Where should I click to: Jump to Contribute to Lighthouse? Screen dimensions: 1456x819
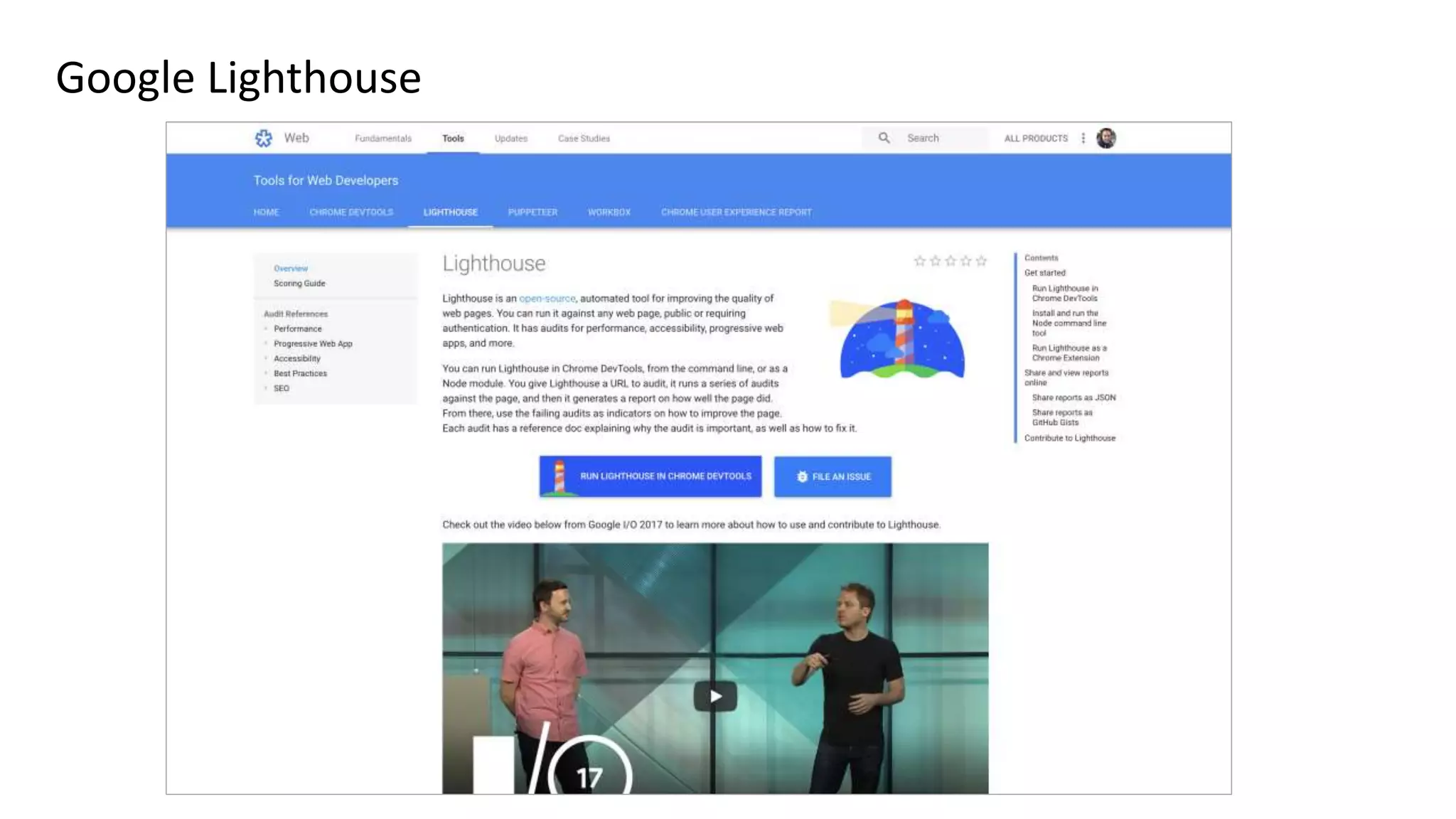[1070, 439]
